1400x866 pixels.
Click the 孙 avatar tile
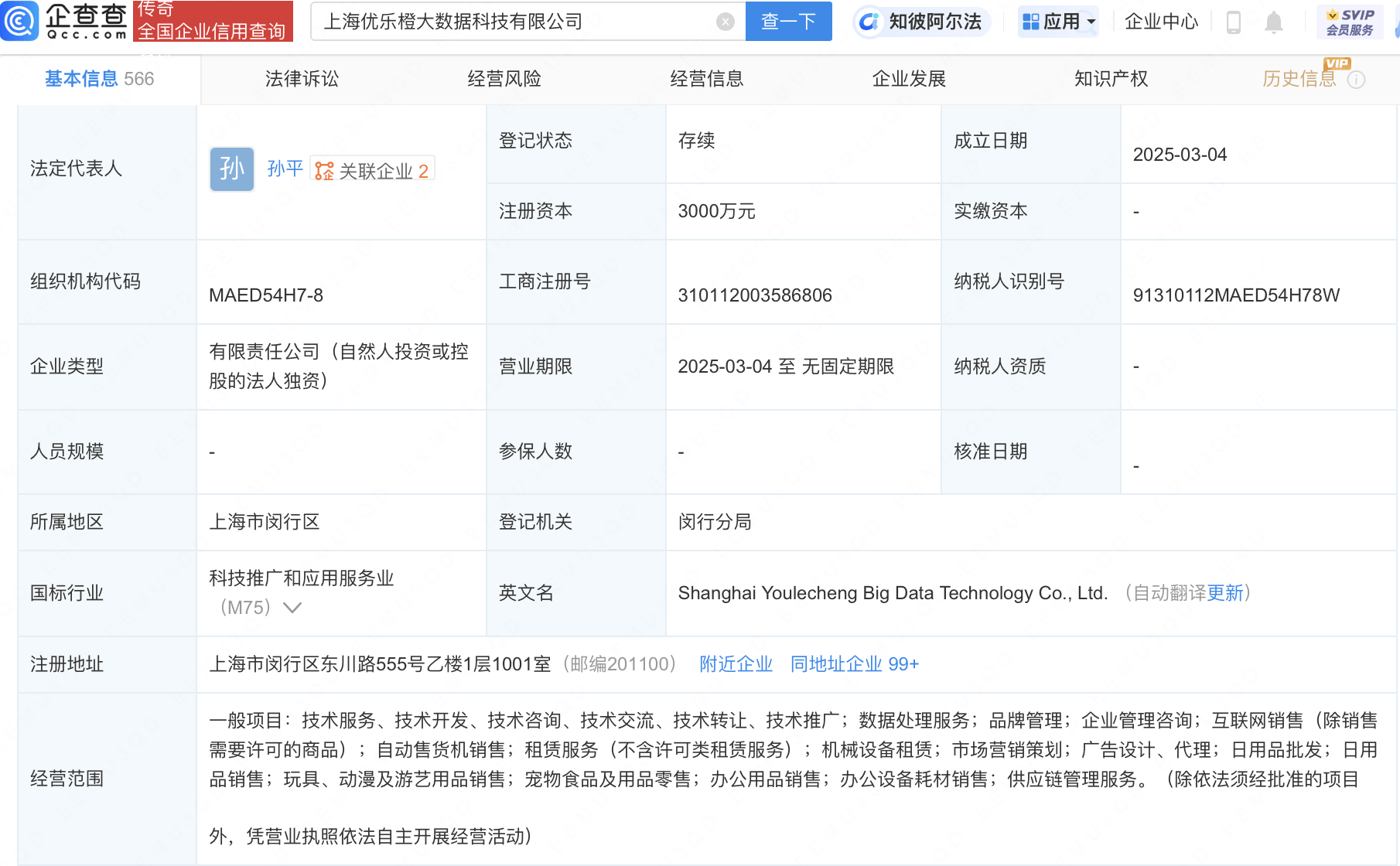232,169
